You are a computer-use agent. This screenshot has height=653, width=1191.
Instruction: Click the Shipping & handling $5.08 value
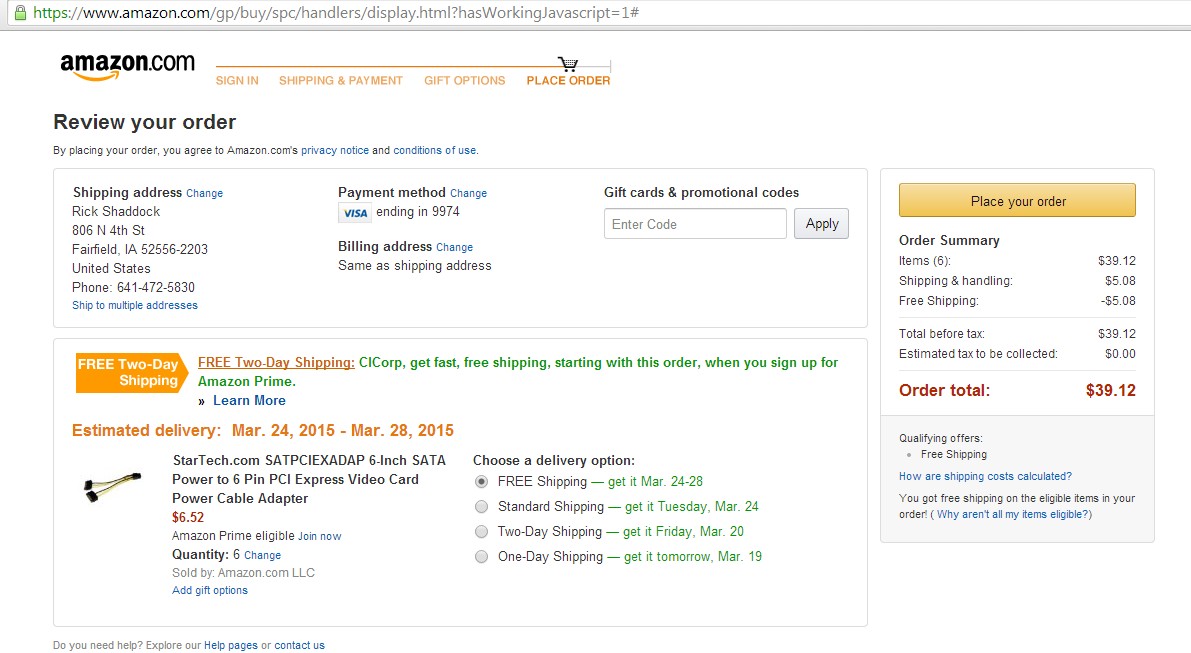click(x=1120, y=281)
